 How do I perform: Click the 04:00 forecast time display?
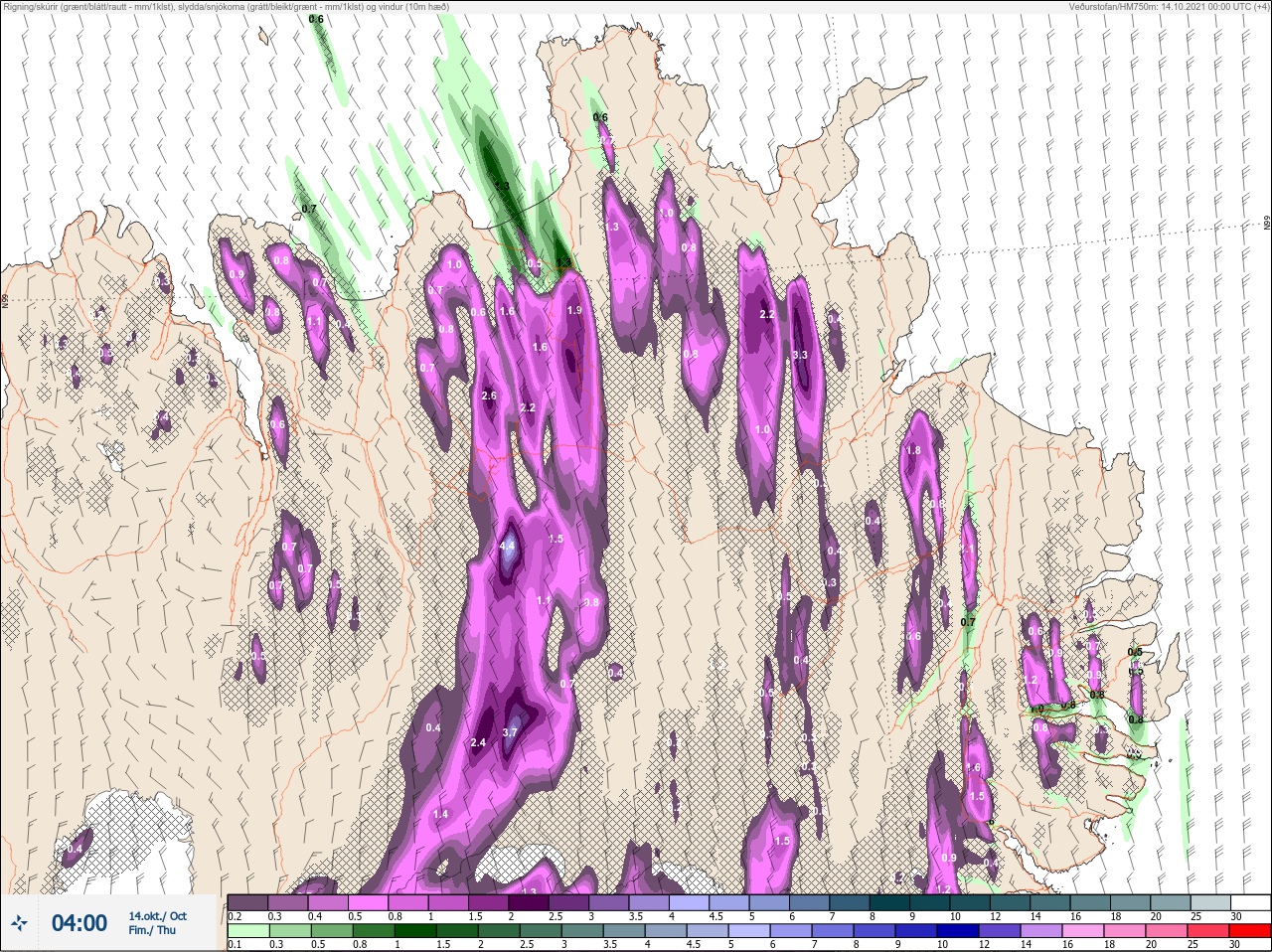79,923
